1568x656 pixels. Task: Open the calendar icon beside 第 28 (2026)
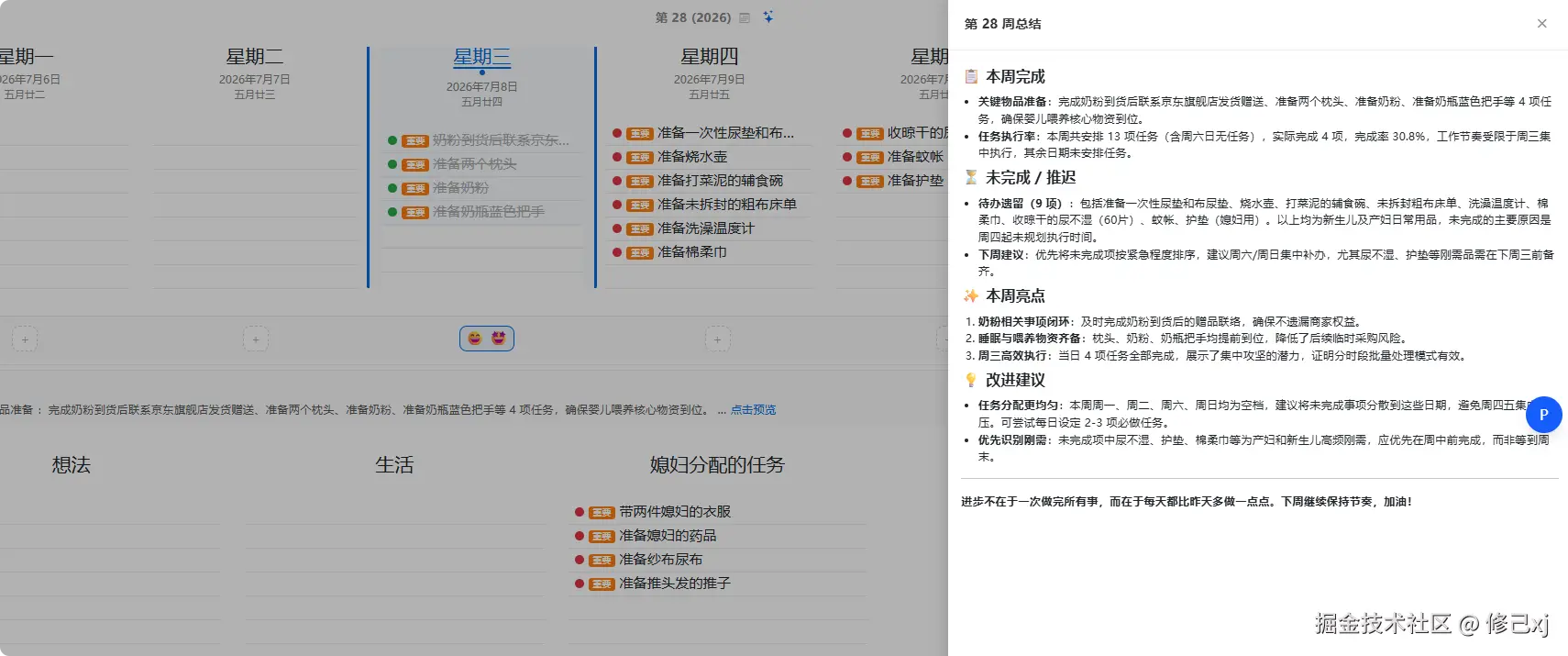pyautogui.click(x=745, y=17)
